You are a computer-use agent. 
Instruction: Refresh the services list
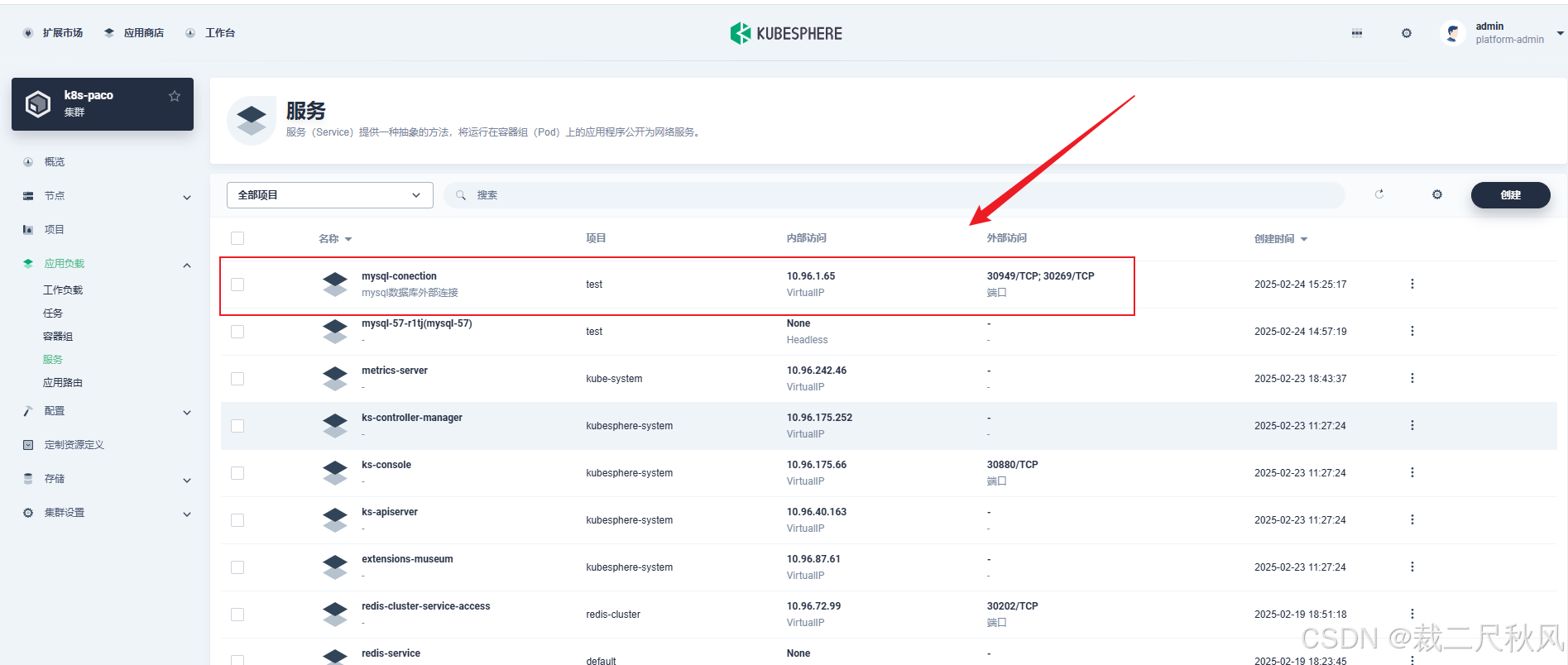click(x=1379, y=194)
